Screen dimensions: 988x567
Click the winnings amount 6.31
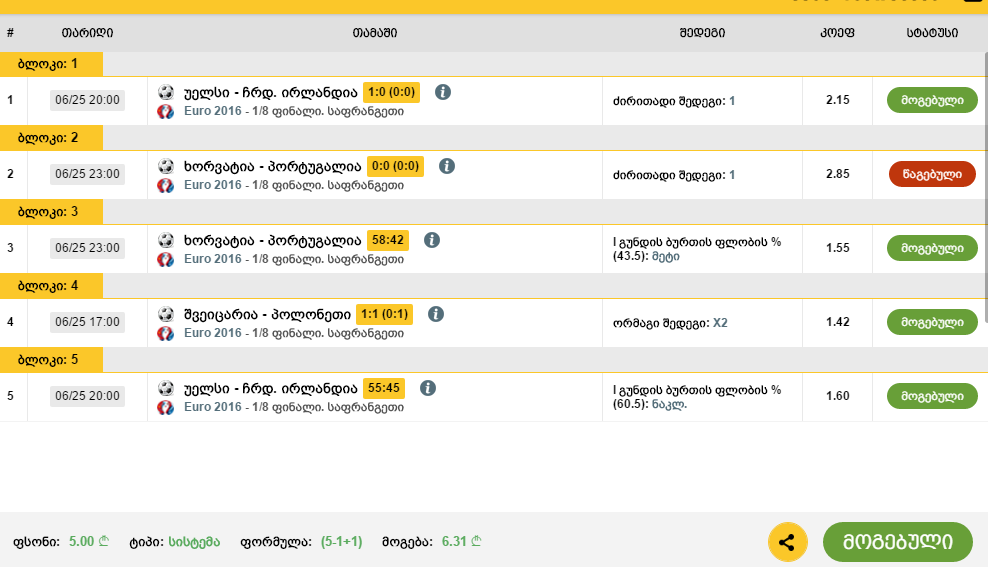pos(461,542)
